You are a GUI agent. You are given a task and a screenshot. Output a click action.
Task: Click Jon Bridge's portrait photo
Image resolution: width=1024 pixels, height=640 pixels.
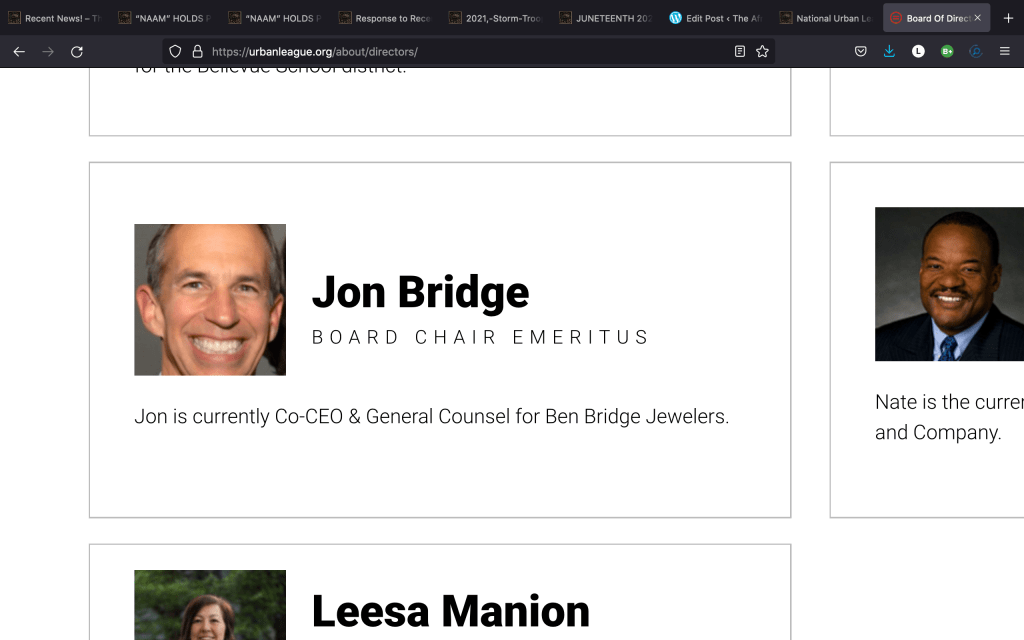click(x=210, y=300)
